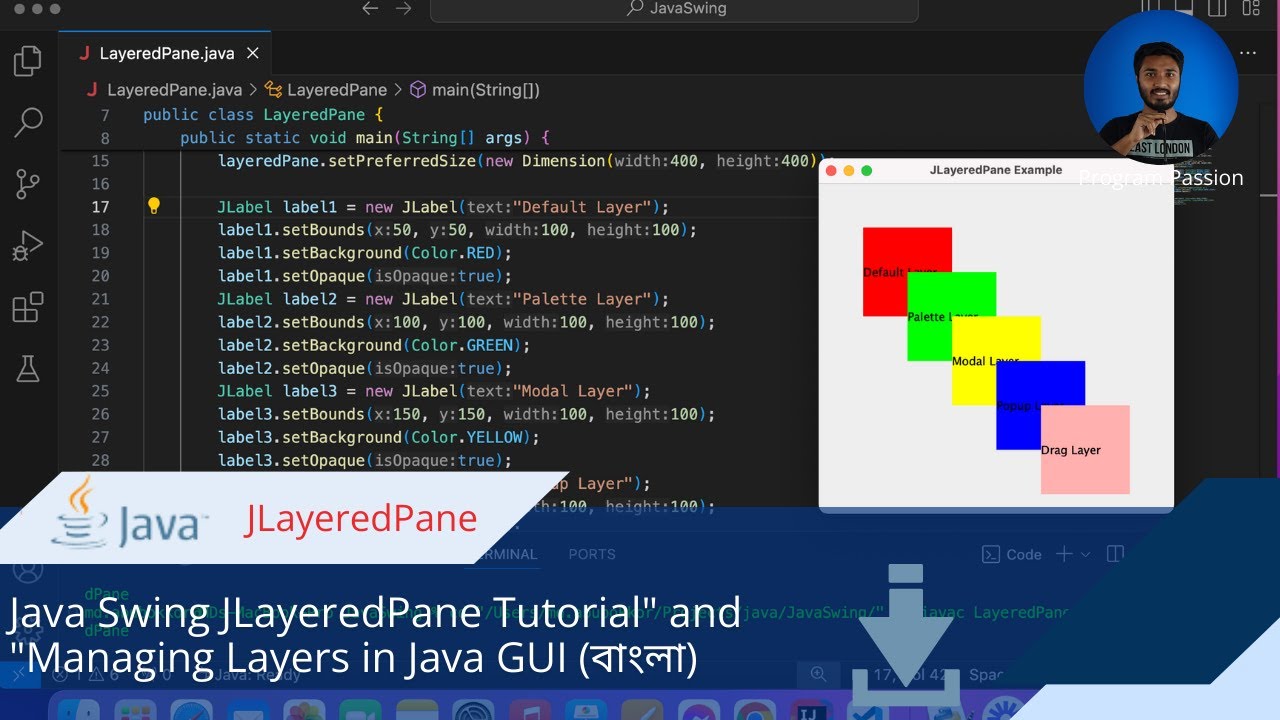The image size is (1280, 720).
Task: Click the JavaSwing command center search box
Action: click(x=674, y=9)
